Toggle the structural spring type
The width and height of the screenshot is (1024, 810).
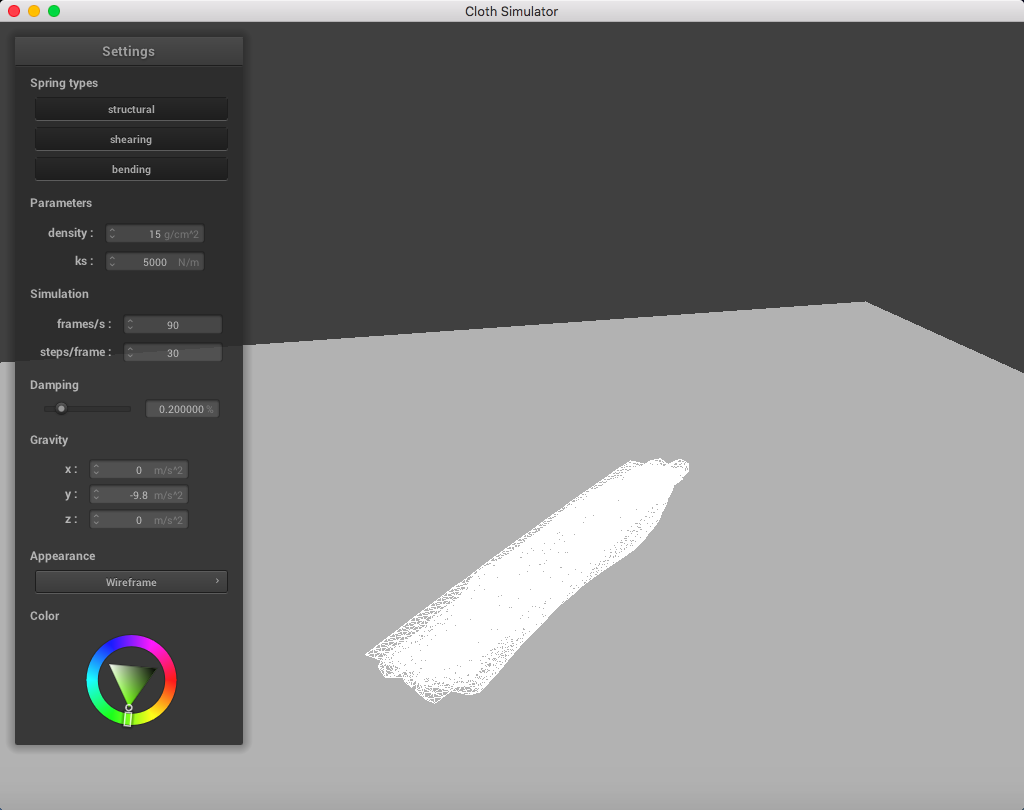[131, 109]
